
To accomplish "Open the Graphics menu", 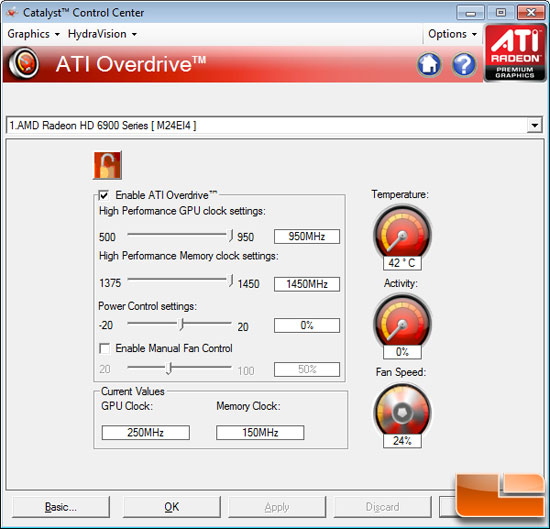I will click(x=33, y=34).
